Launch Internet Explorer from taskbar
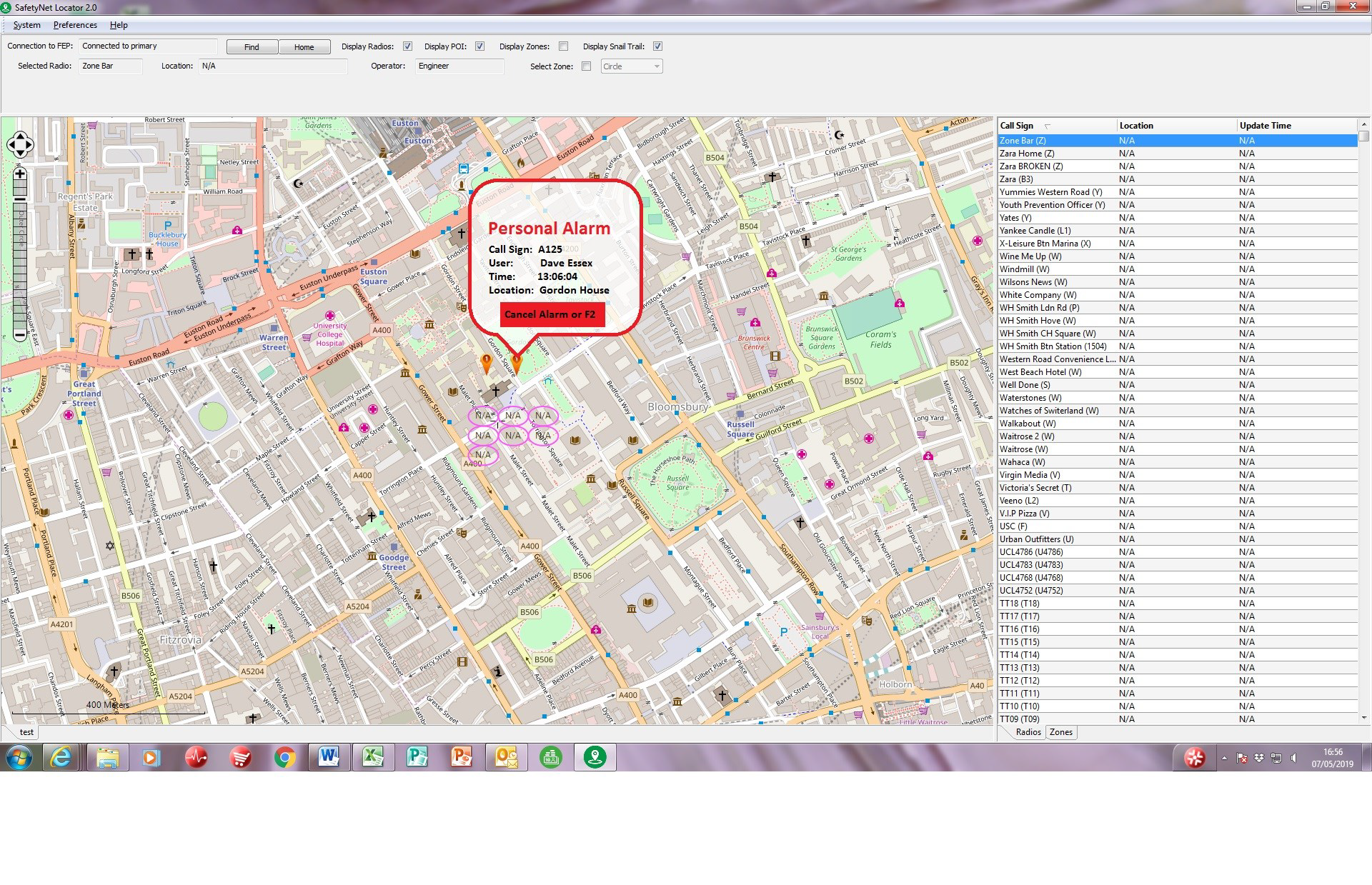 tap(61, 757)
